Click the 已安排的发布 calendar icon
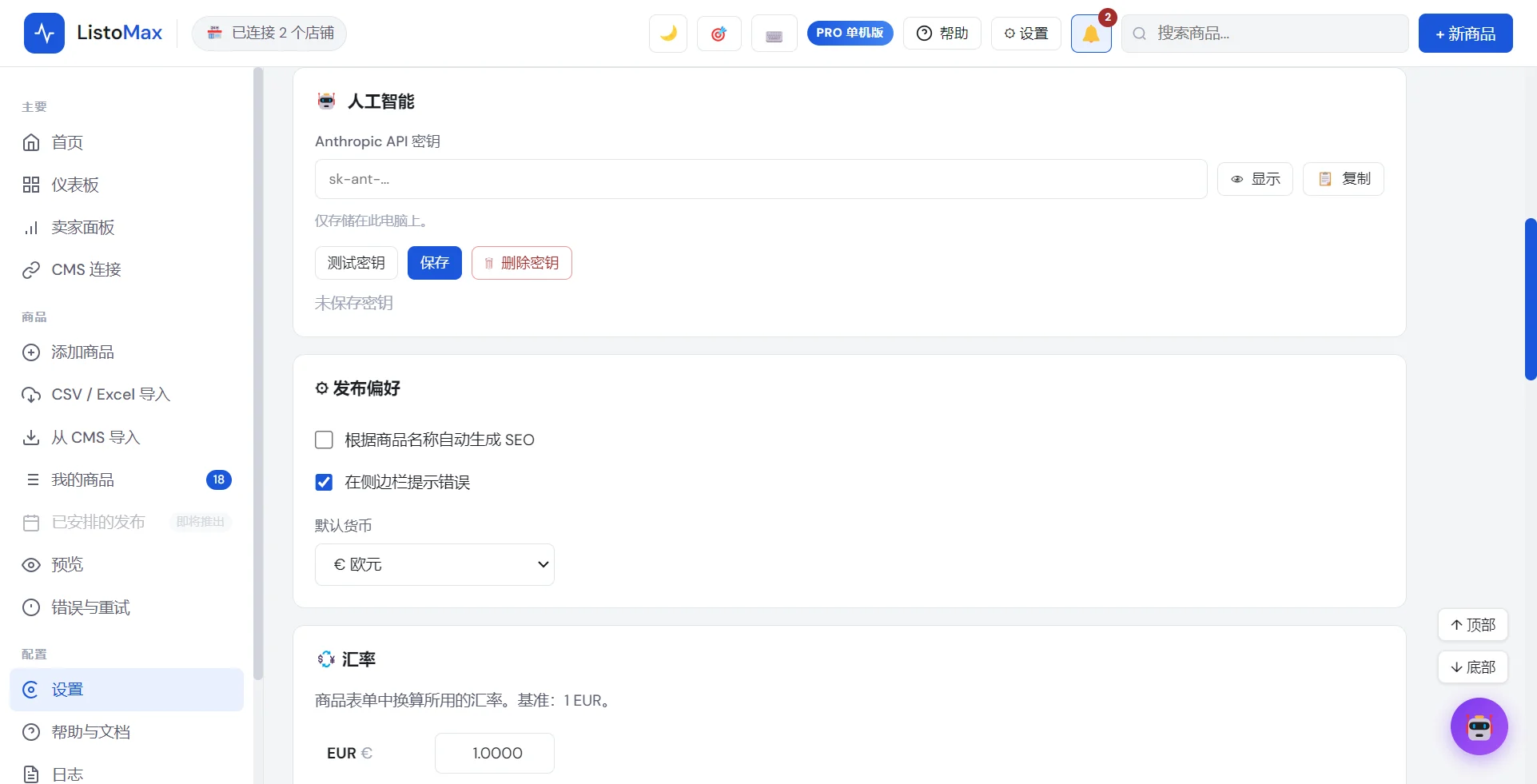 [31, 523]
